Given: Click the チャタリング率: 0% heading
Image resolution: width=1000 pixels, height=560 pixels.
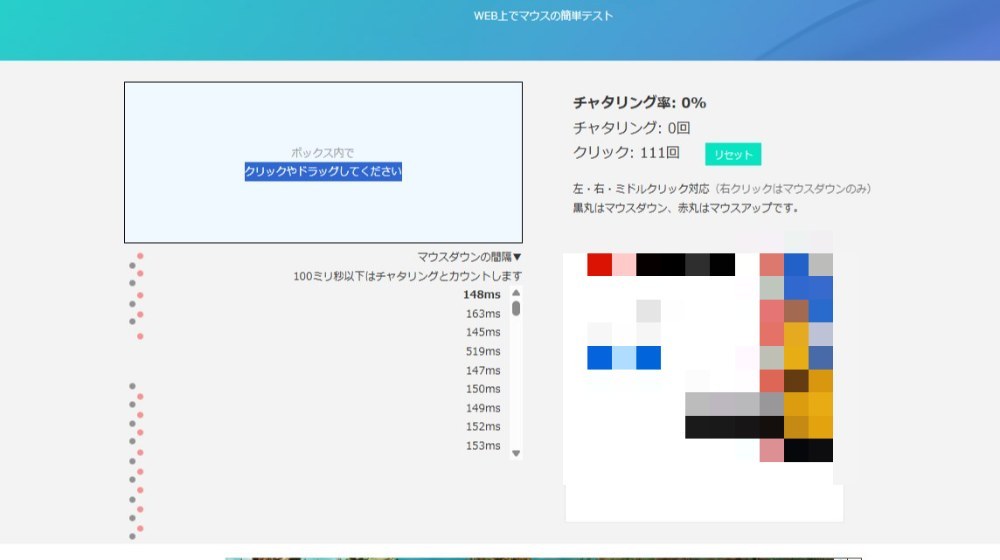Looking at the screenshot, I should coord(639,103).
